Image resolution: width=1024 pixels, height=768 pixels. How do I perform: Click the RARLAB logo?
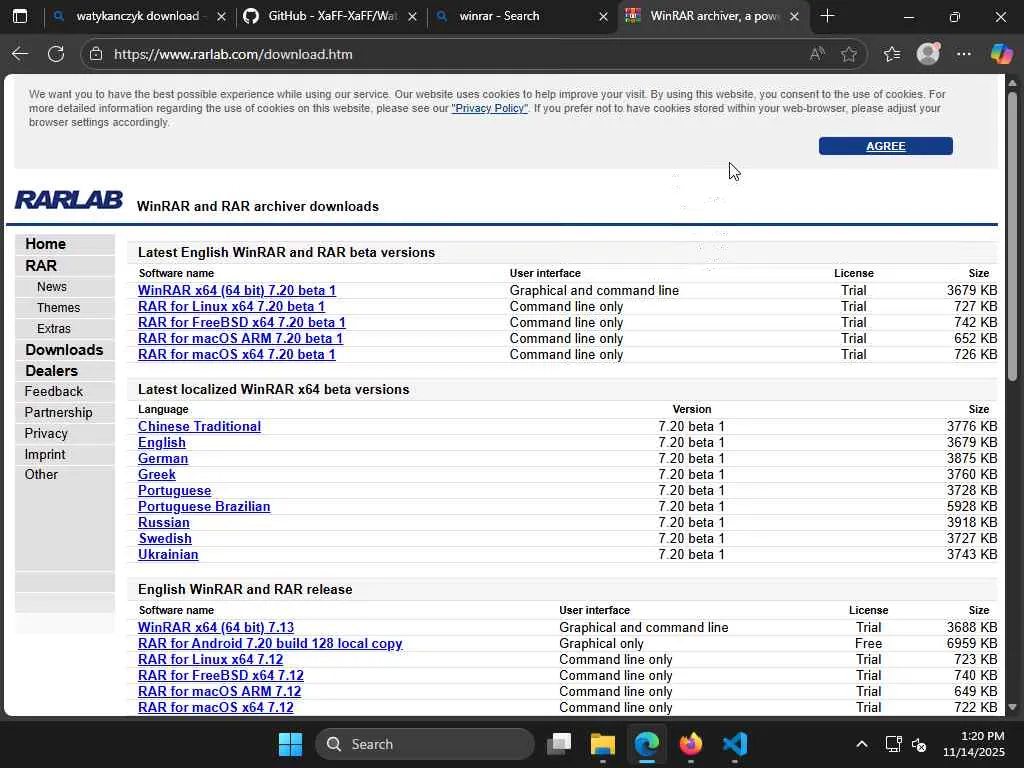69,200
